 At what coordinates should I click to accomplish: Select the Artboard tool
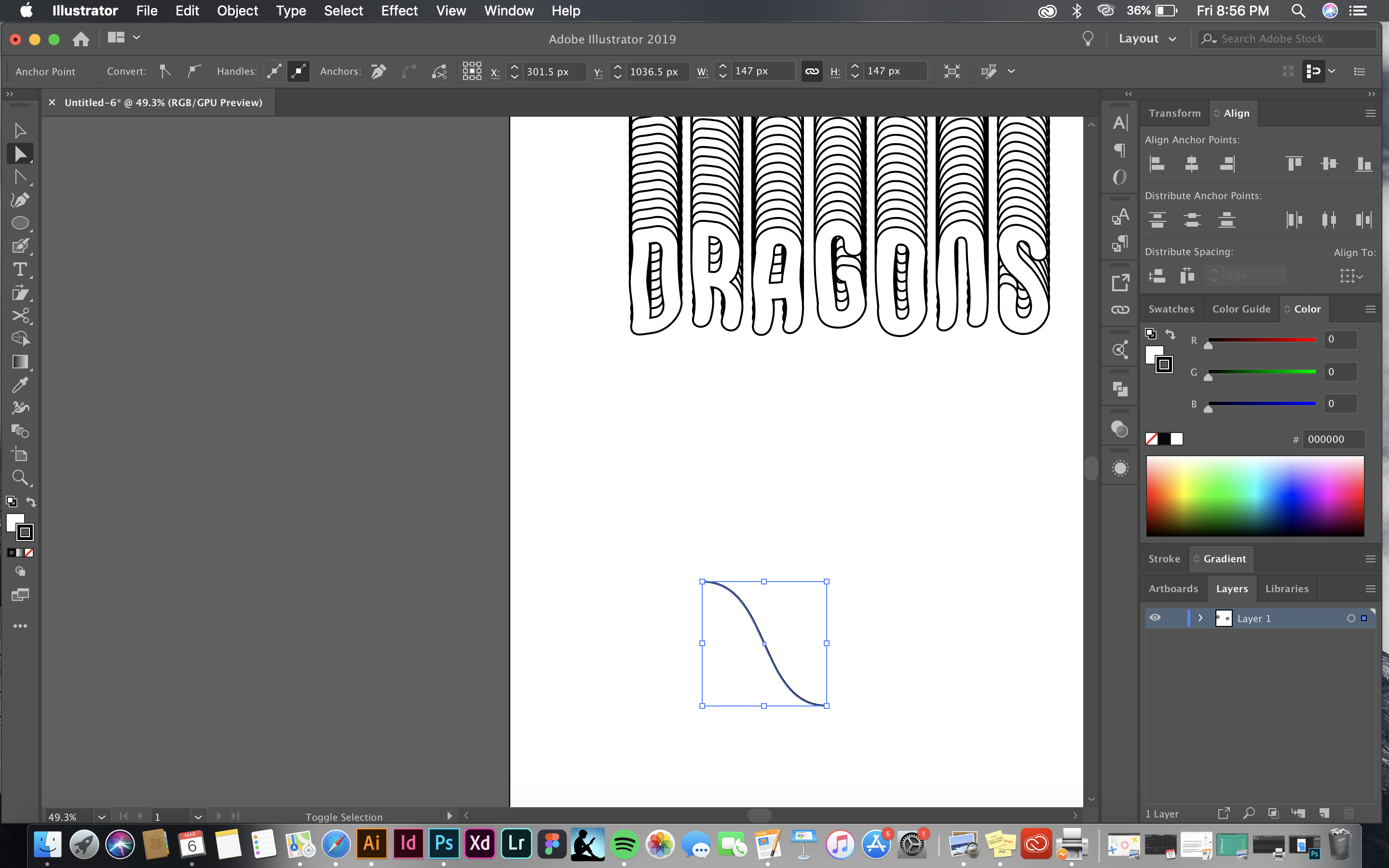(x=20, y=455)
